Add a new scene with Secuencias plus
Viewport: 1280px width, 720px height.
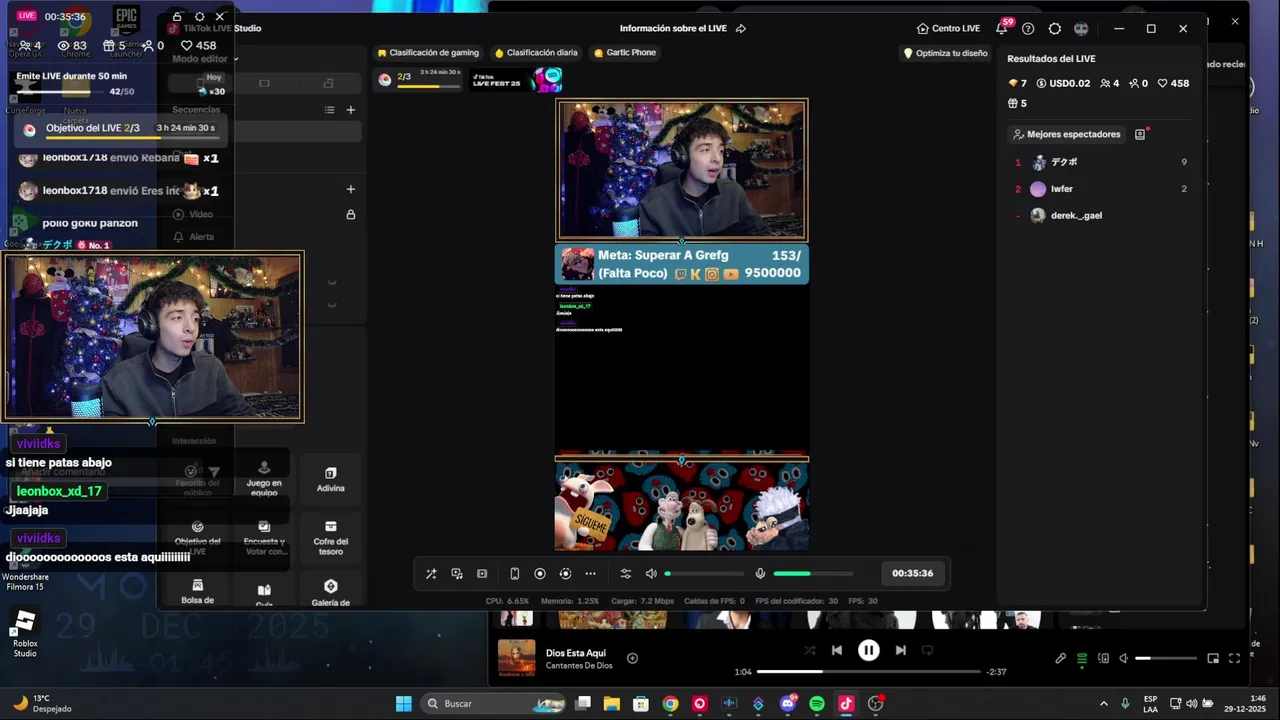pos(351,110)
